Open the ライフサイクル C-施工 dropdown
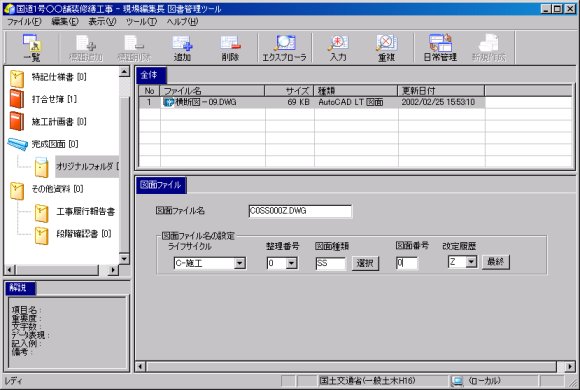The image size is (580, 390). click(240, 263)
